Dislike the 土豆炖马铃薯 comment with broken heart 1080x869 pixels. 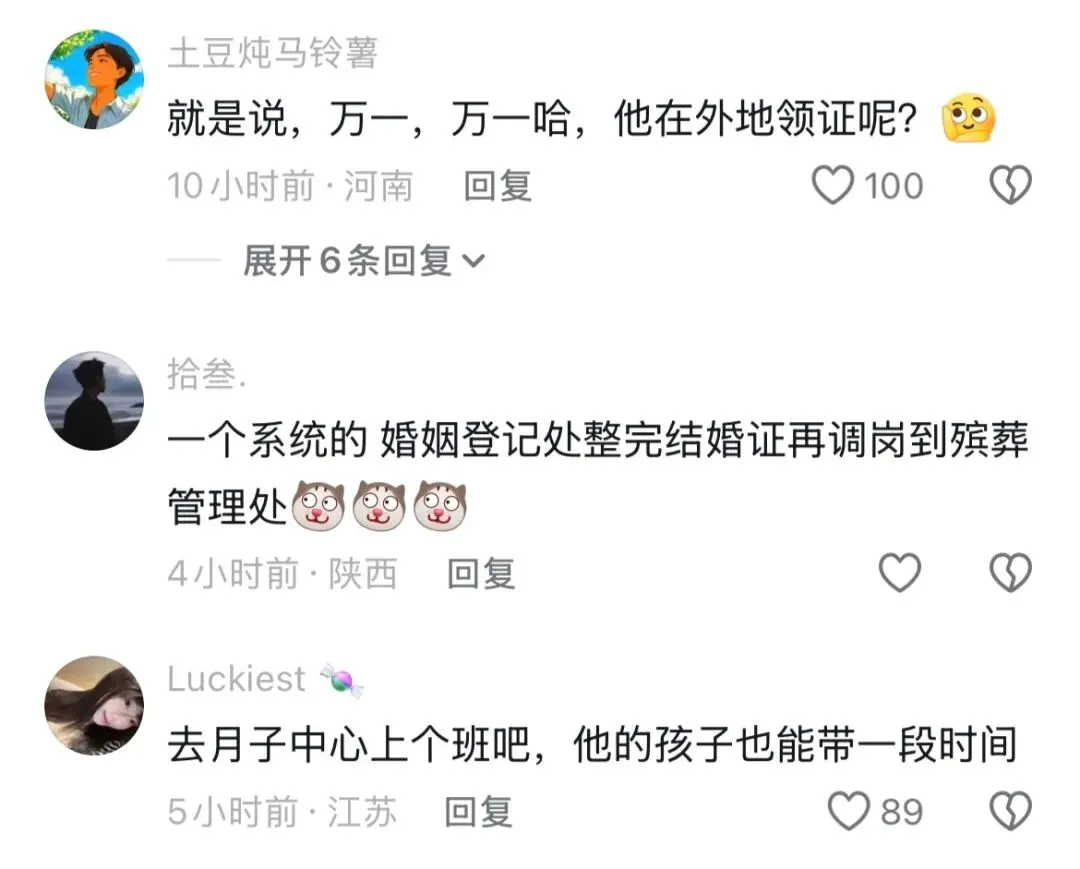pos(1010,185)
